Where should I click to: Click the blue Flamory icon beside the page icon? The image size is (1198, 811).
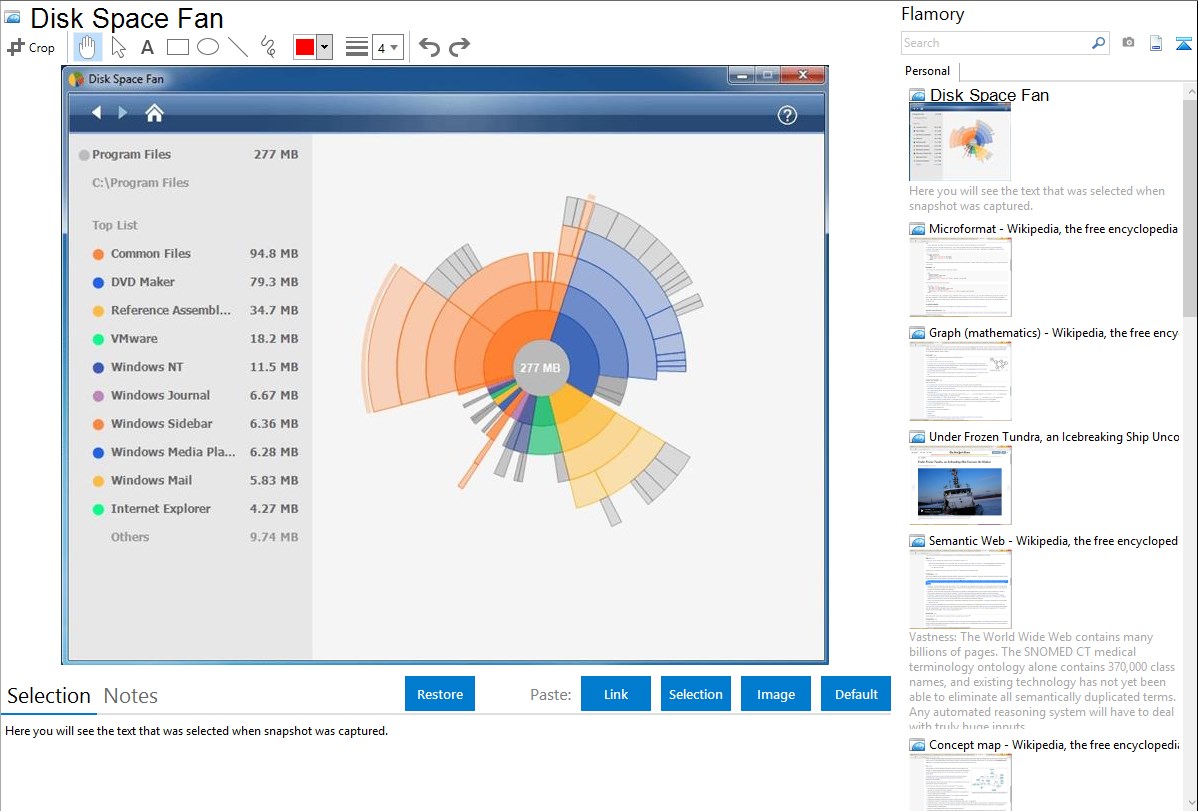1183,43
